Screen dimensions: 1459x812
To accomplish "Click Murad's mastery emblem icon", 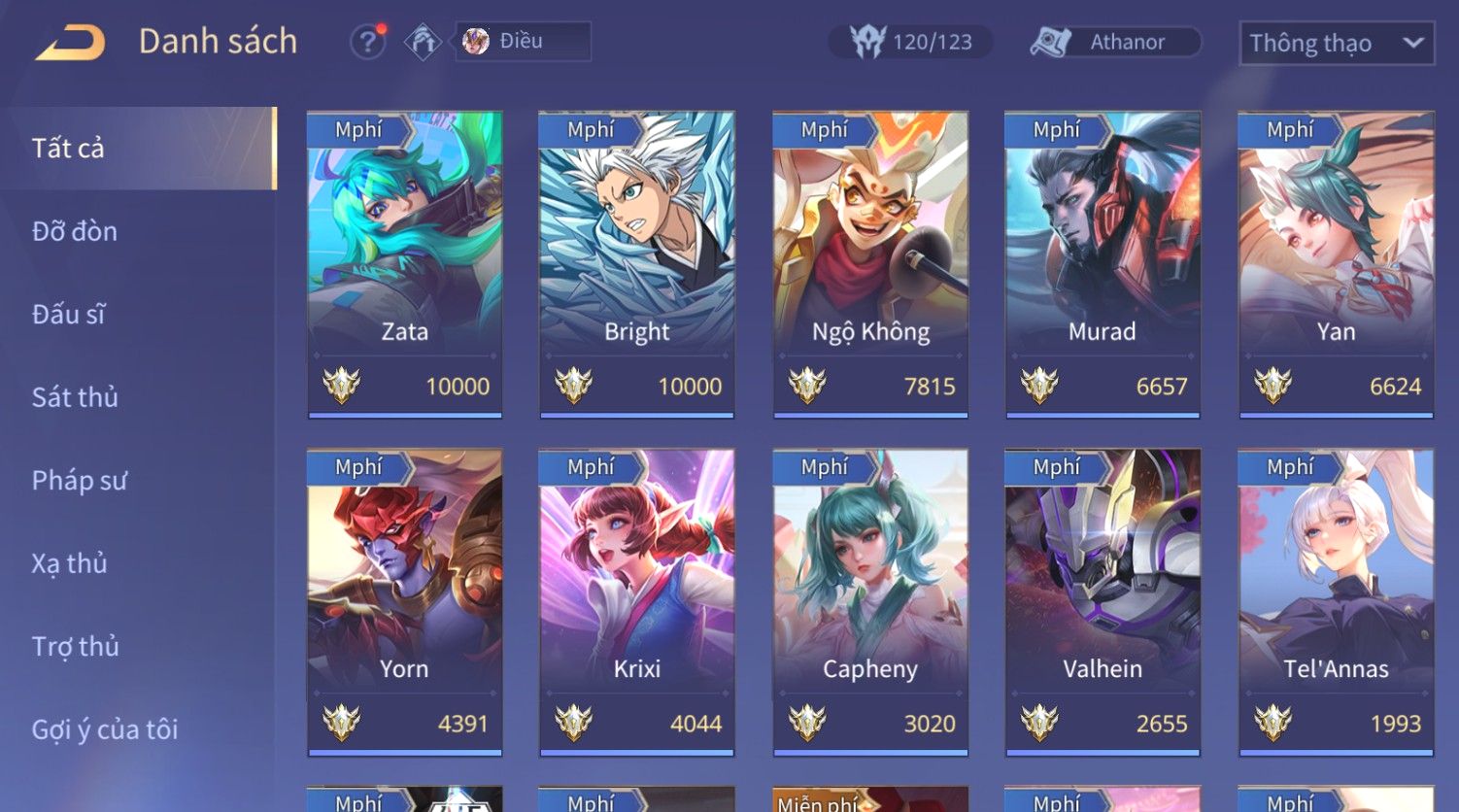I will [x=1039, y=386].
